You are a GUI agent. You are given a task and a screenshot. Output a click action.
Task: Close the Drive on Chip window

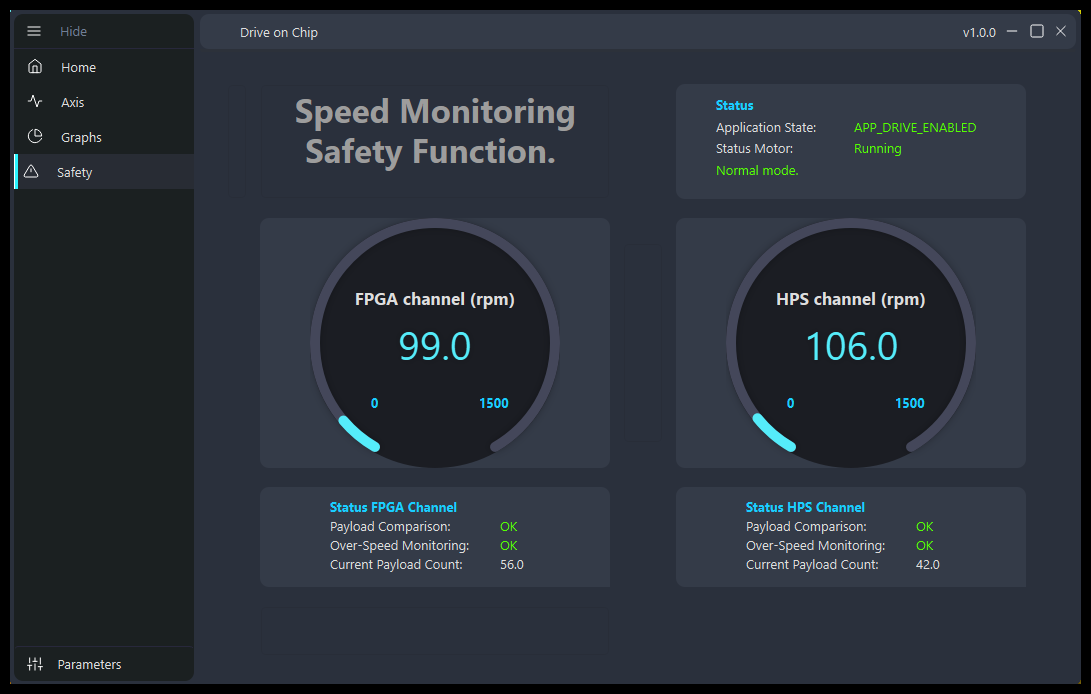(1061, 31)
